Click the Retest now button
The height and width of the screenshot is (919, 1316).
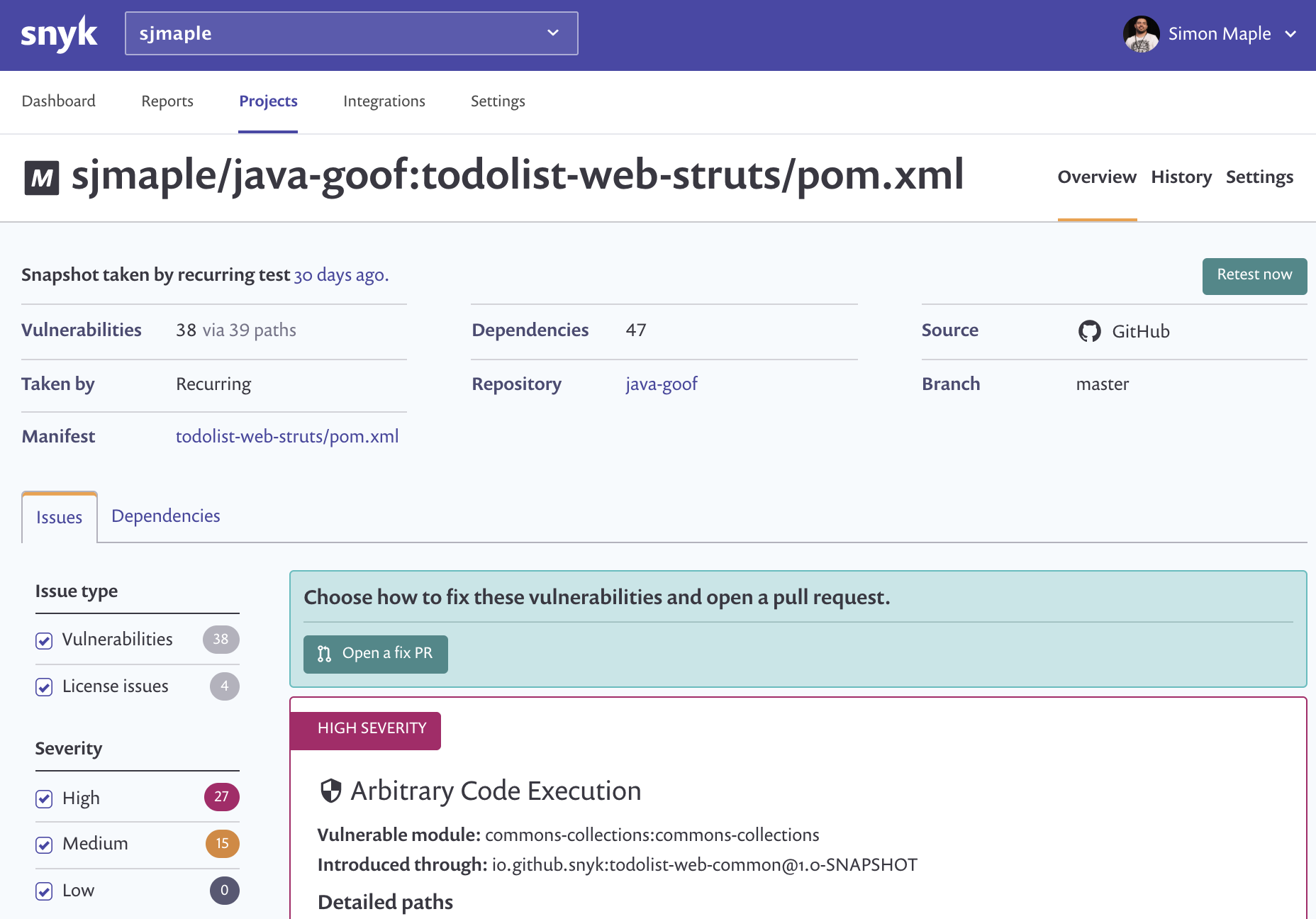1254,276
